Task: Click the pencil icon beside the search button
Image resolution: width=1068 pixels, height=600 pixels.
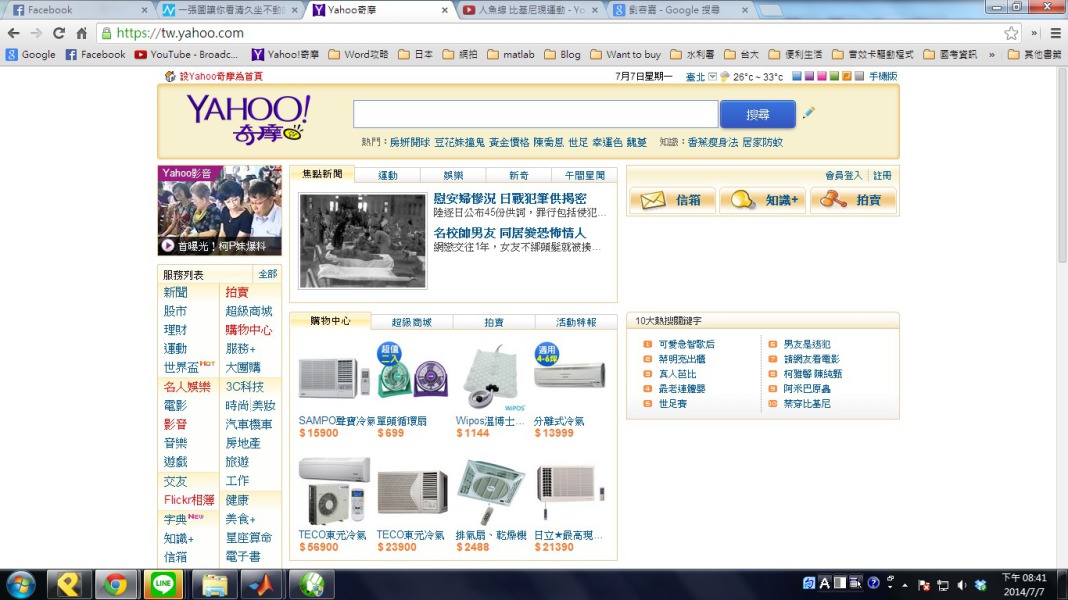Action: 808,113
